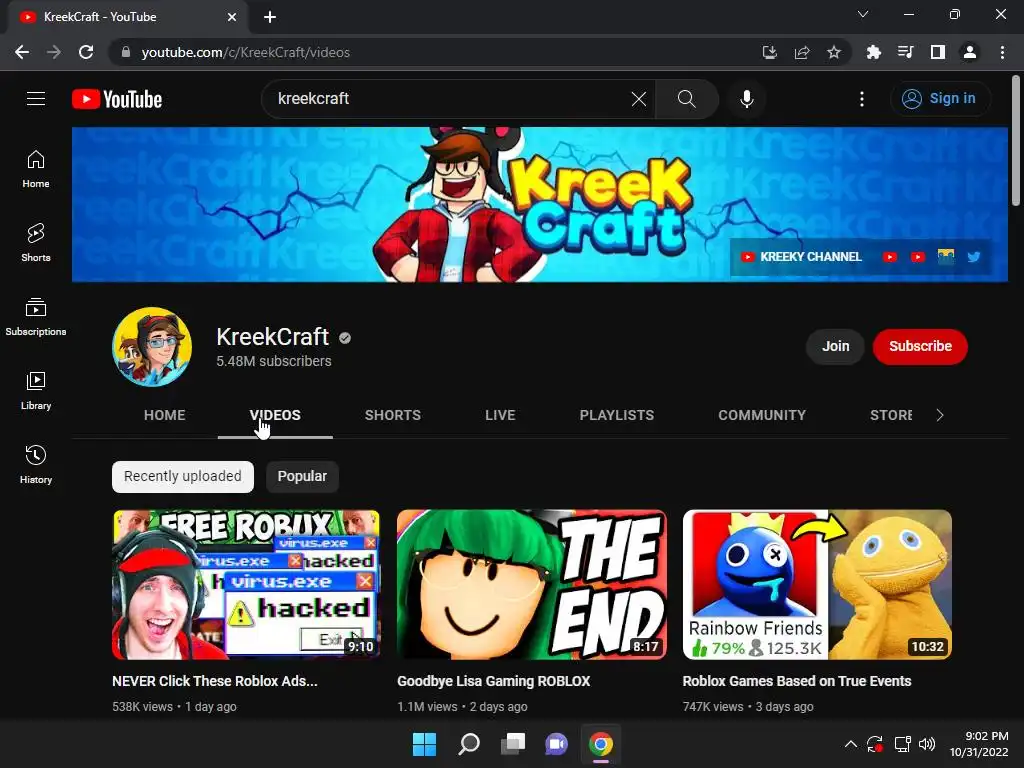Open the taskbar clock showing 9:02 PM
The height and width of the screenshot is (768, 1024).
click(x=979, y=744)
